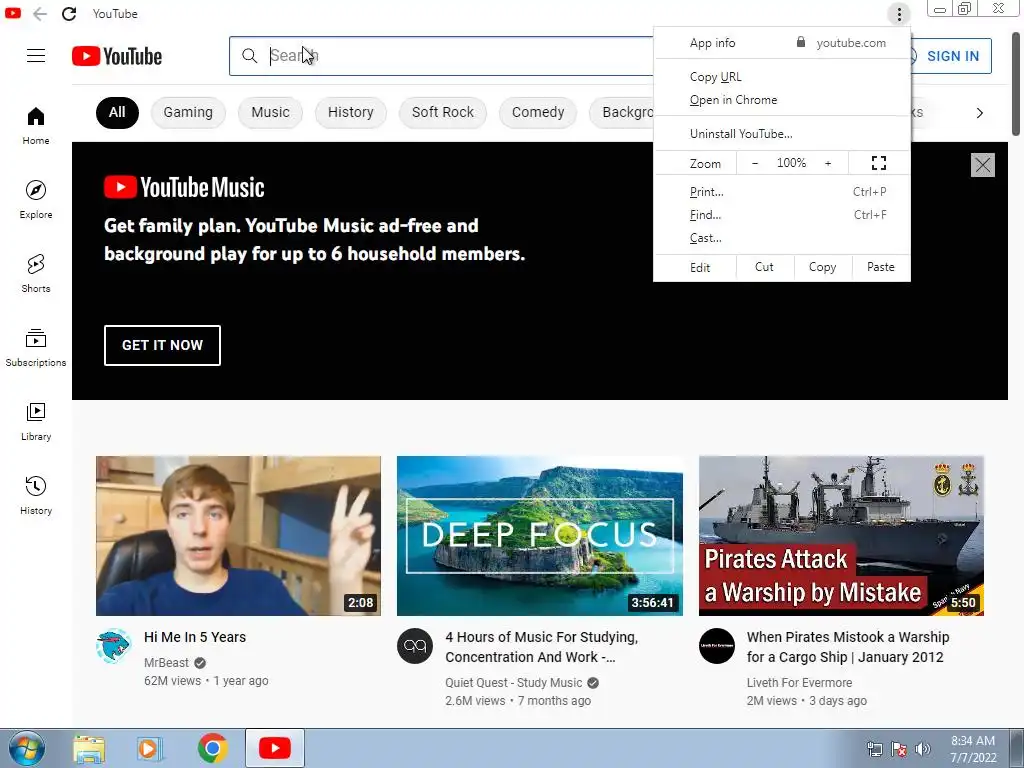
Task: Open the MrBeast video thumbnail
Action: 238,536
